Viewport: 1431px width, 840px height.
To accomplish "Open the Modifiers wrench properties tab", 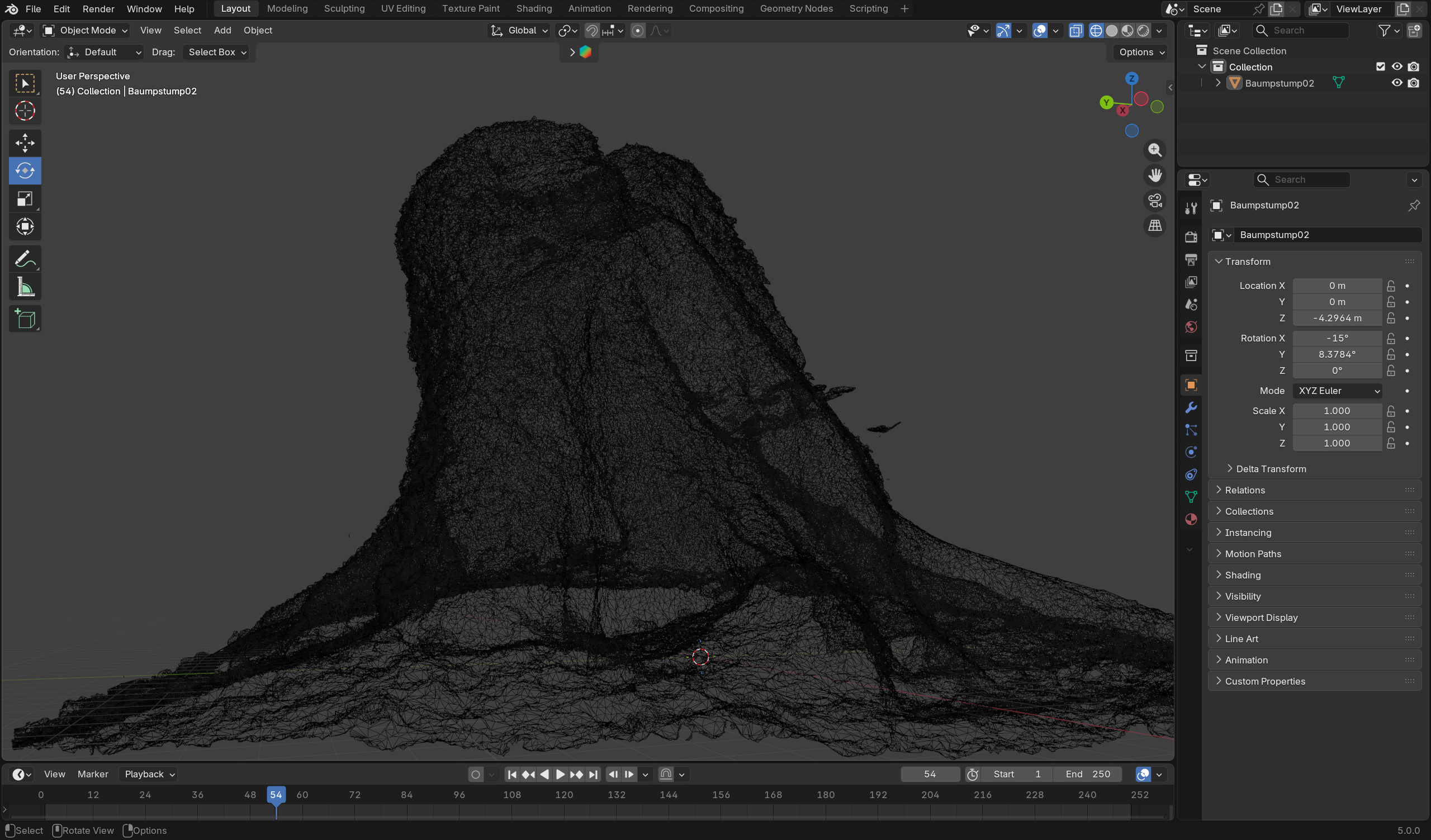I will click(x=1191, y=407).
